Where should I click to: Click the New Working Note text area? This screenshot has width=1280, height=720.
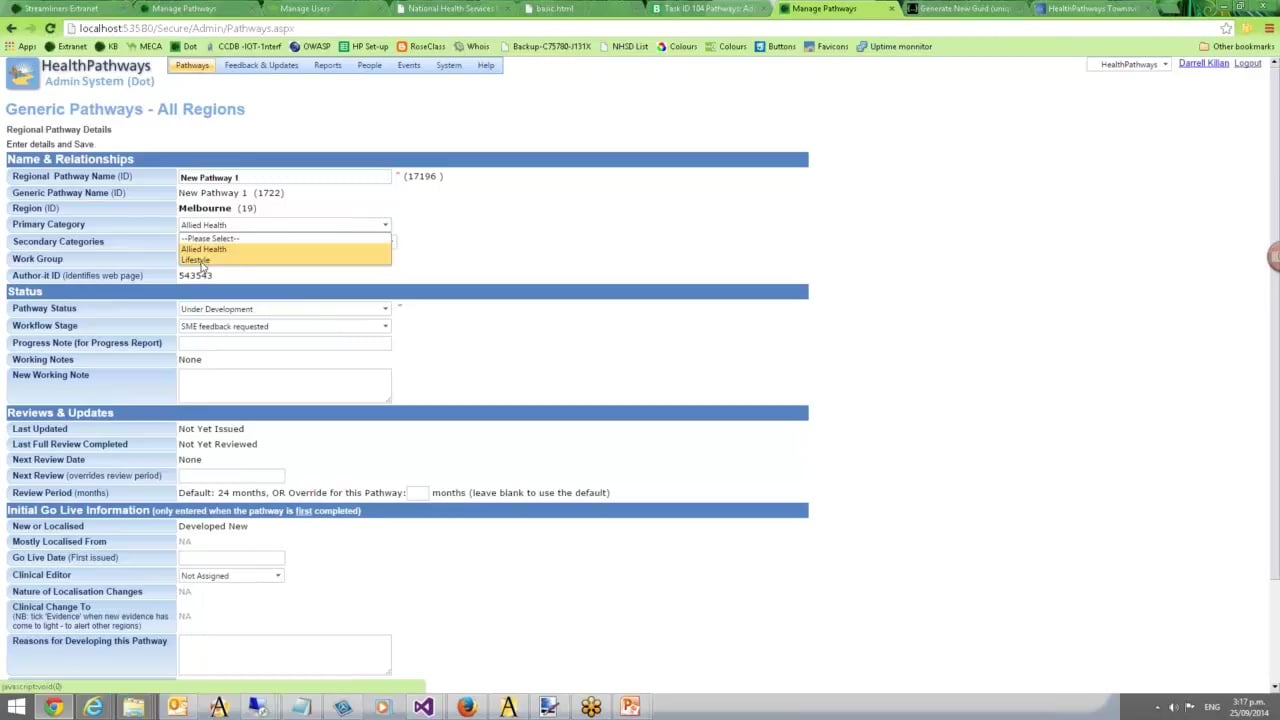coord(285,385)
